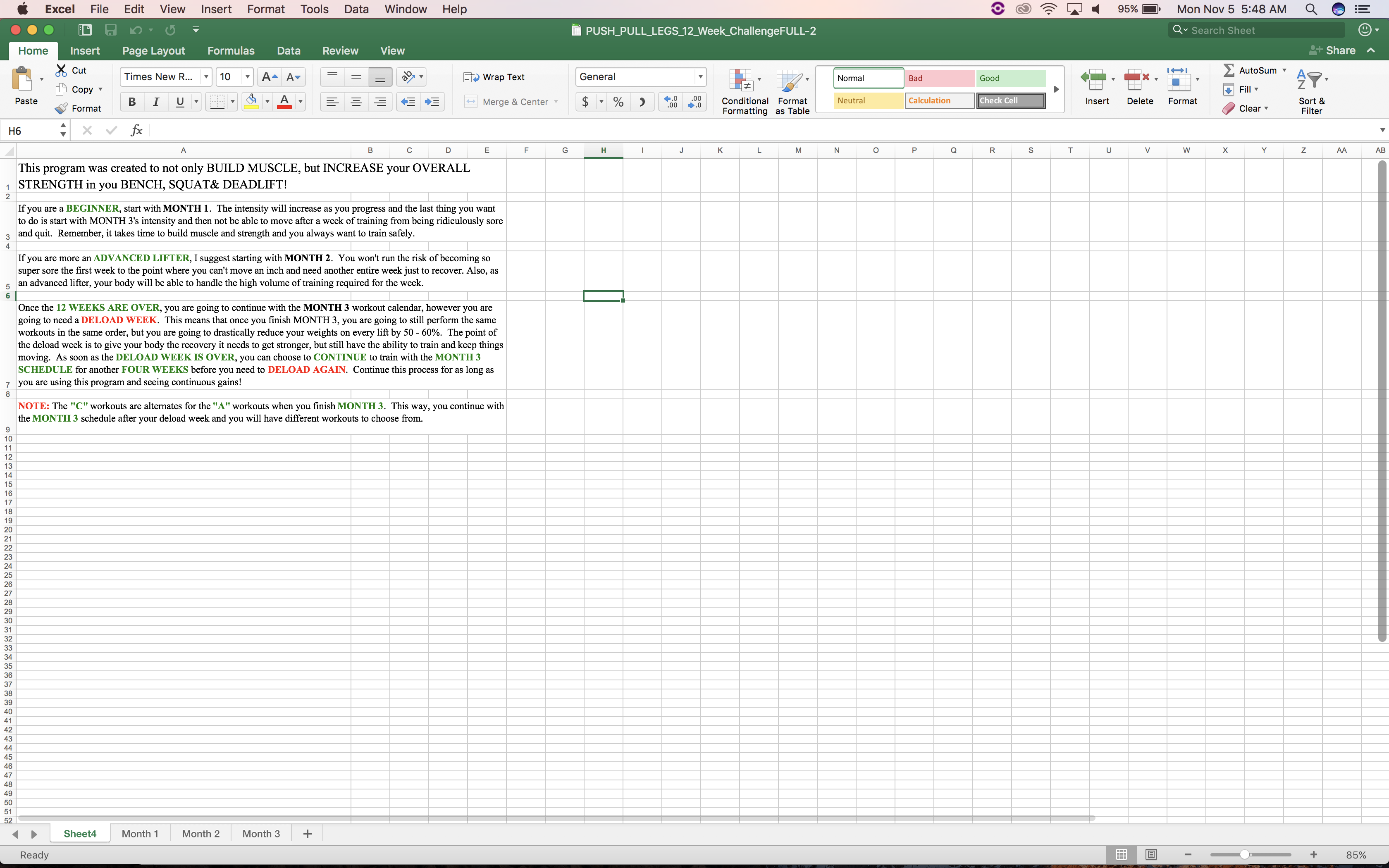1389x868 pixels.
Task: Toggle Wrap Text for cell
Action: (495, 77)
